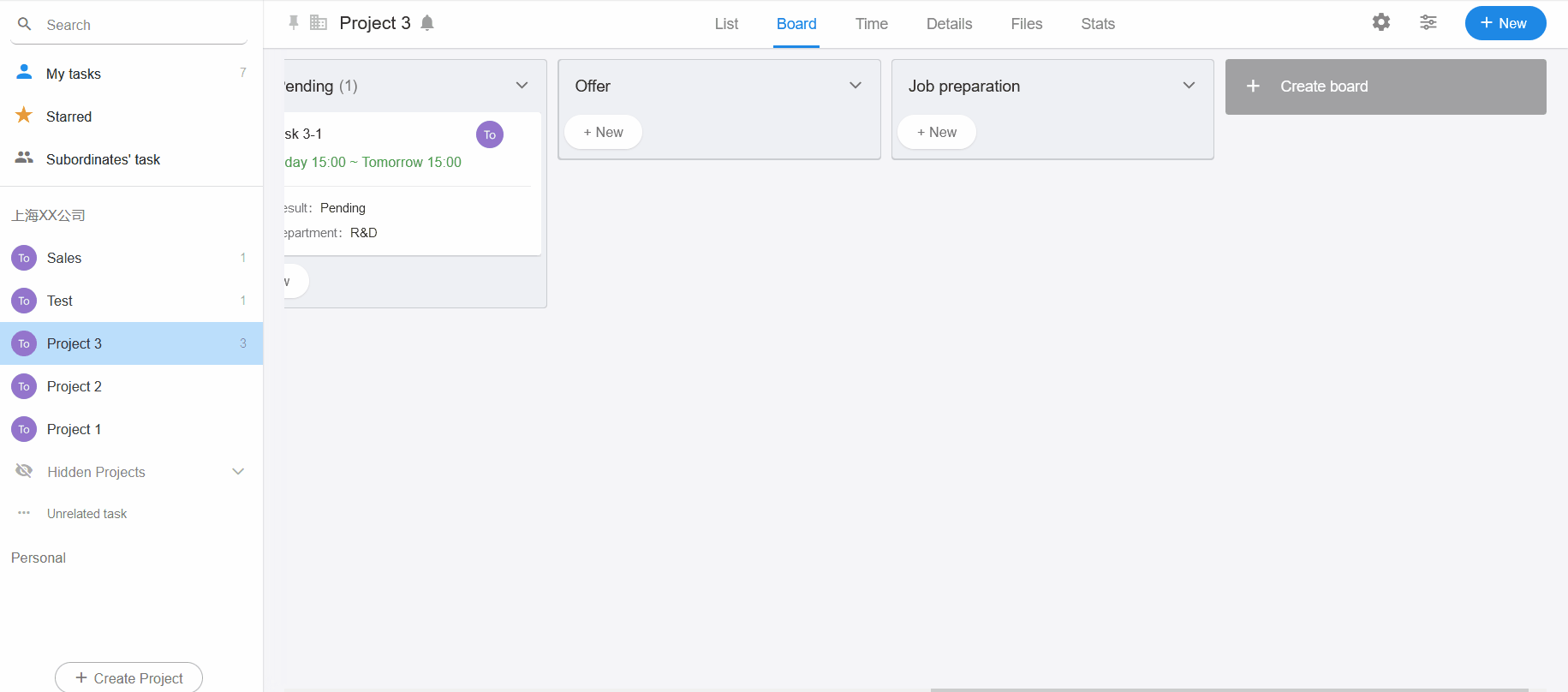Add new task in Offer column
Image resolution: width=1568 pixels, height=692 pixels.
pos(604,132)
